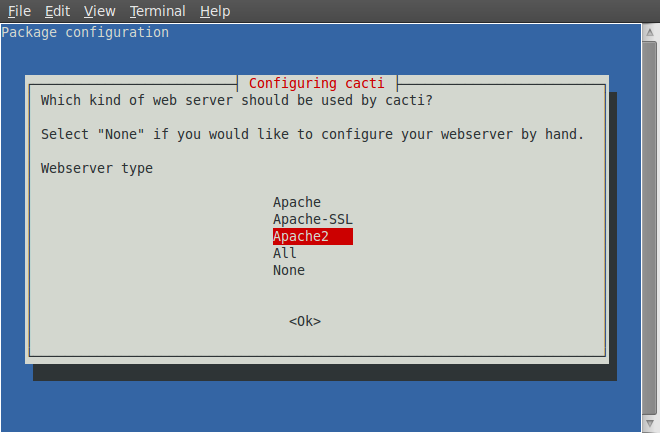Screen dimensions: 660x433
Task: Click the 'Select "None" if you would like' hint
Action: pyautogui.click(x=312, y=135)
